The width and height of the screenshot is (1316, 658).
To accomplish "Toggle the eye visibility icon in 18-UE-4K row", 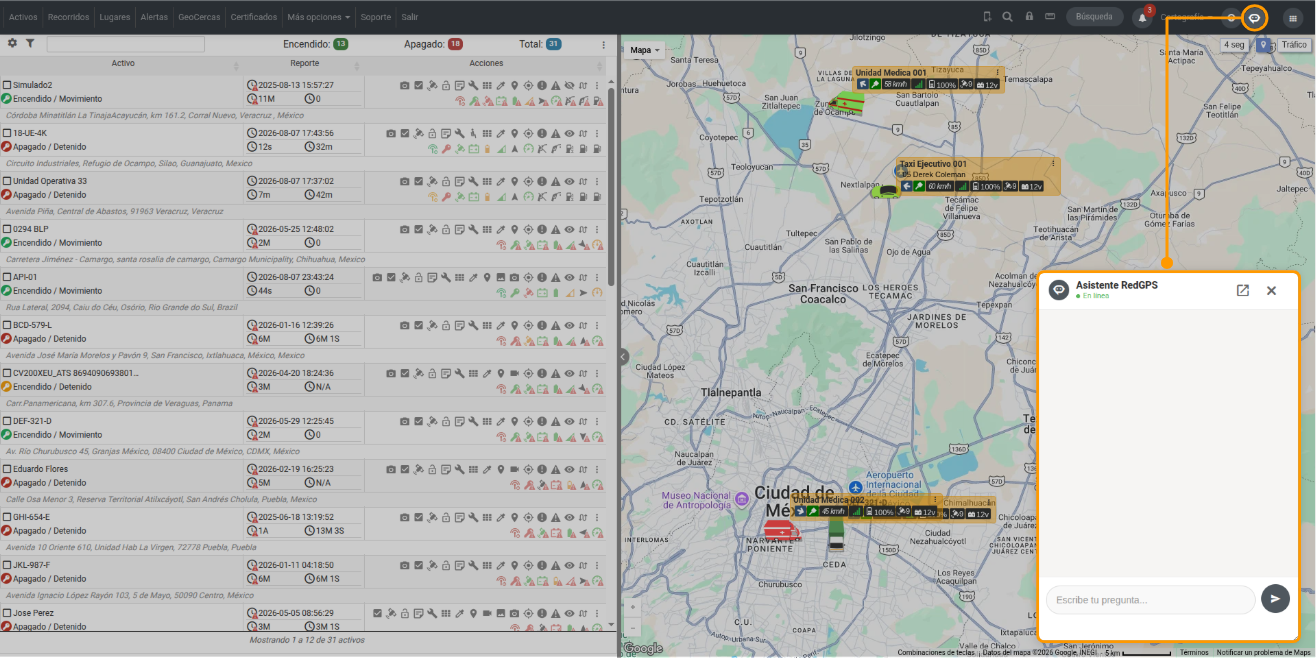I will coord(569,133).
